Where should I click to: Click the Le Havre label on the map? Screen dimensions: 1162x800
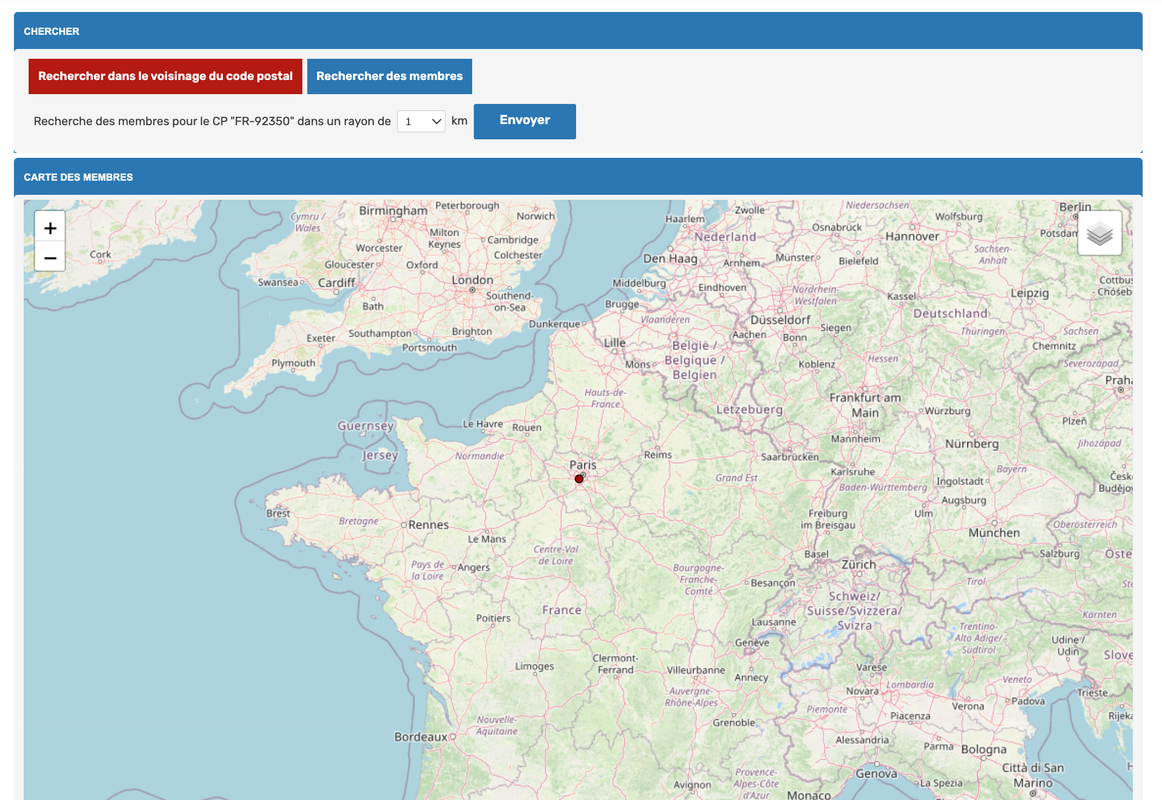click(x=482, y=424)
